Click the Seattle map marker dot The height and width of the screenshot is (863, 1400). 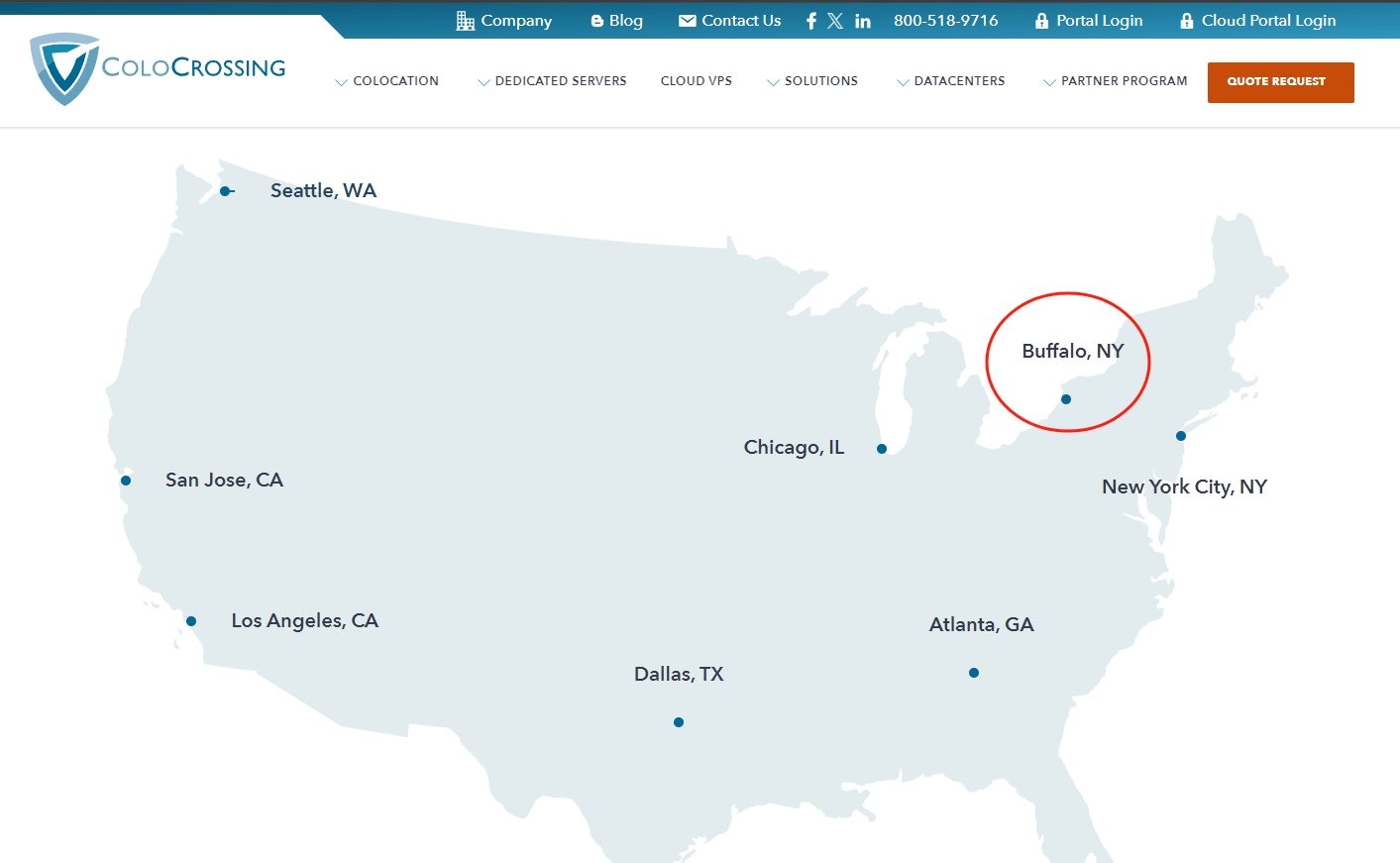tap(225, 191)
